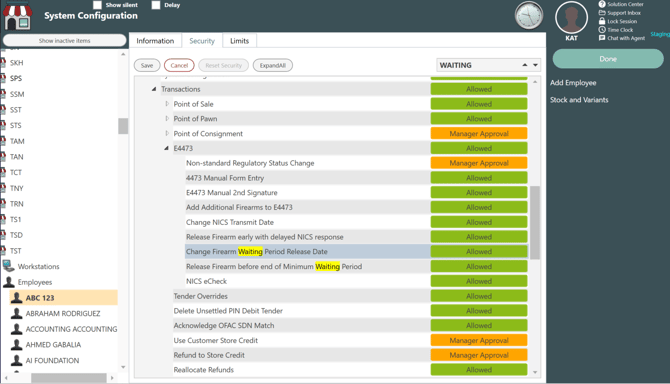Change NICS eCheck Allowed permission
Image resolution: width=670 pixels, height=384 pixels.
[x=479, y=281]
